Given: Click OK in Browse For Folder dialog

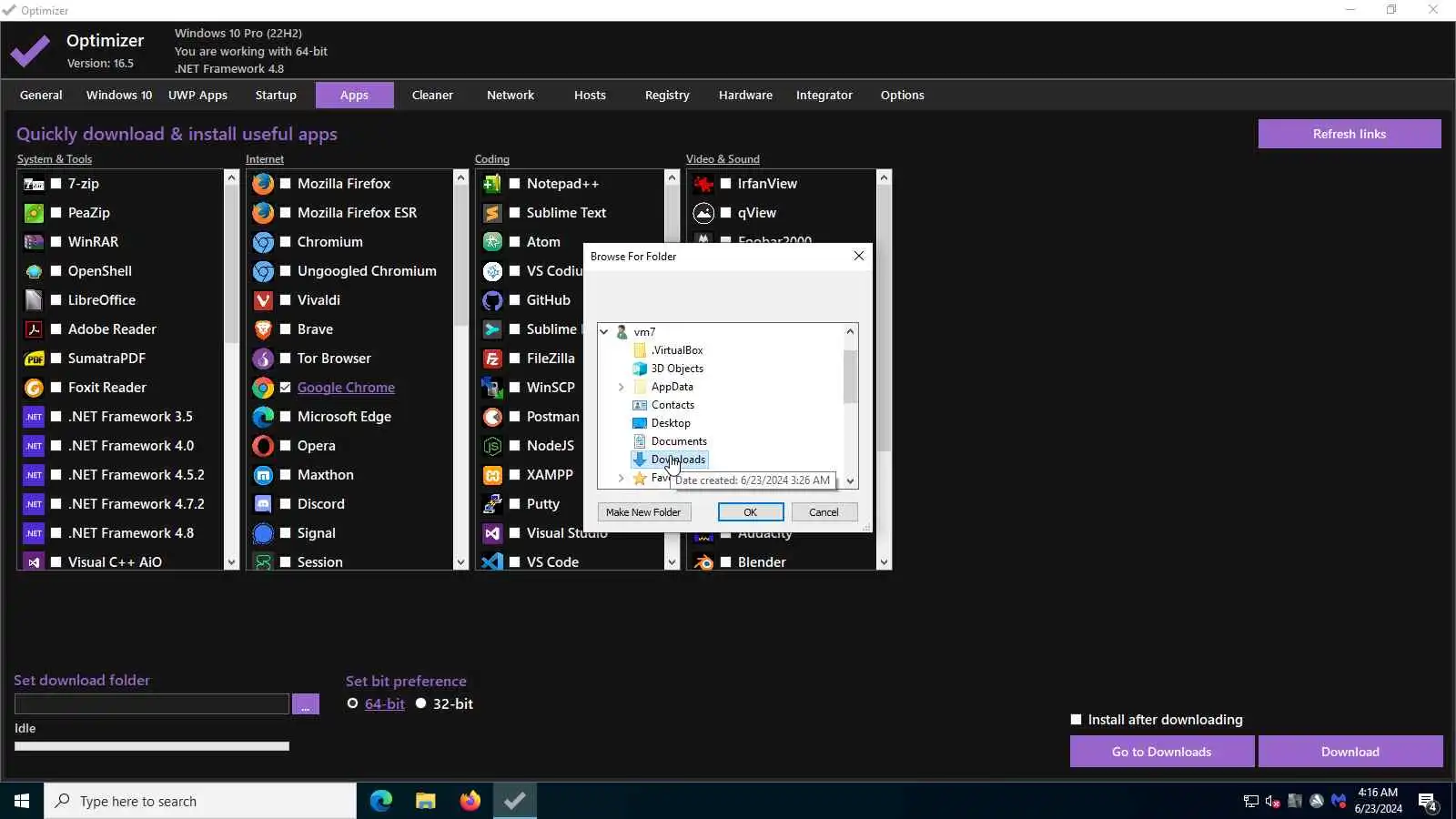Looking at the screenshot, I should tap(751, 512).
